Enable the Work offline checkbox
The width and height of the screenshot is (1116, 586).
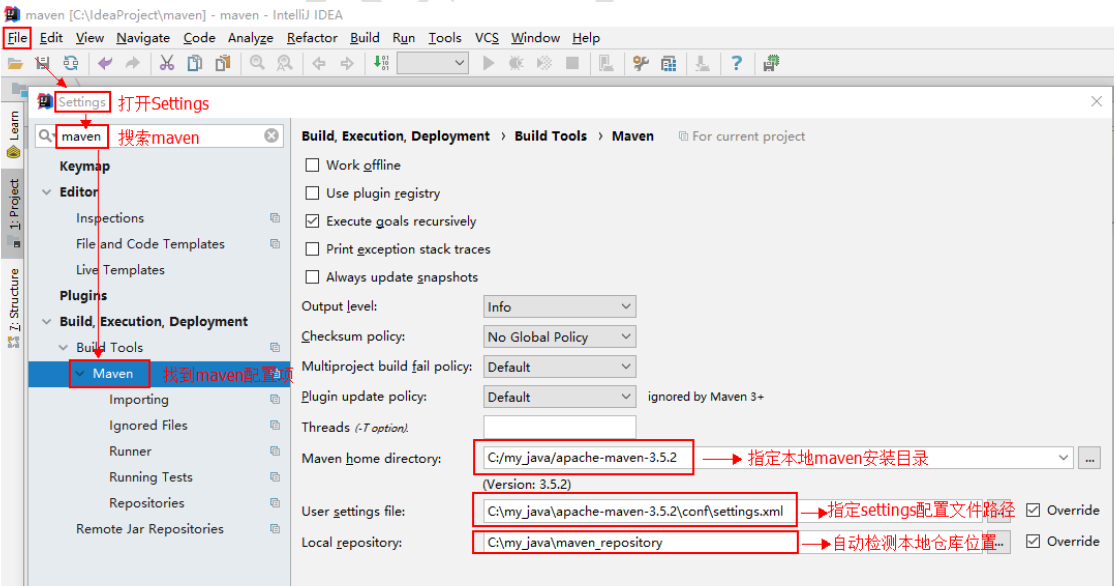(312, 165)
